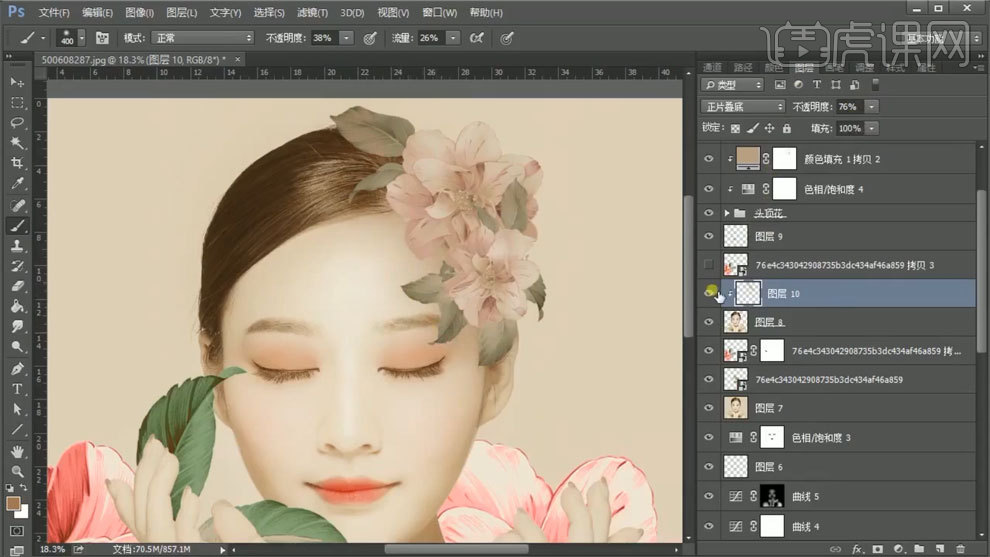Click the lock all padlock icon
This screenshot has height=557, width=990.
786,129
